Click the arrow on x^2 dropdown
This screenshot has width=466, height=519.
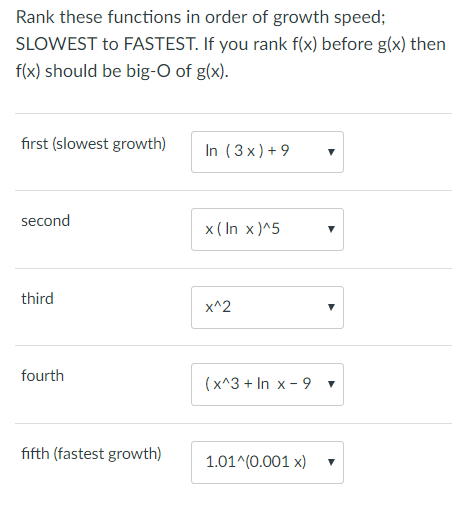(x=331, y=307)
